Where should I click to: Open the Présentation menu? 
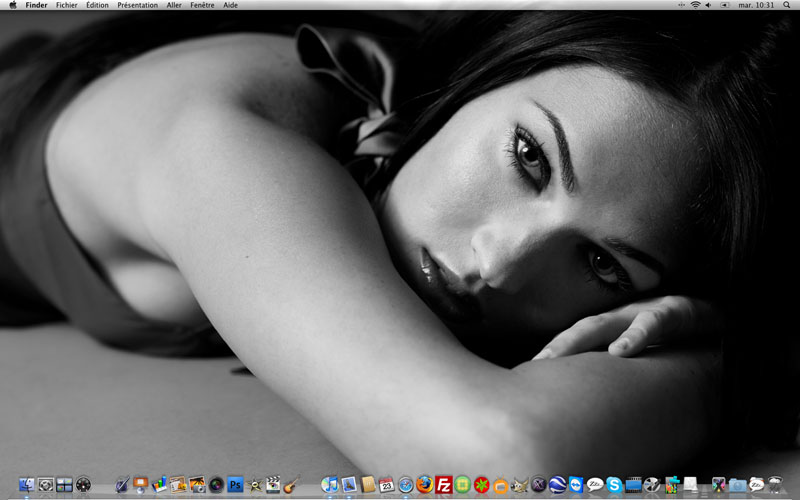pyautogui.click(x=137, y=5)
